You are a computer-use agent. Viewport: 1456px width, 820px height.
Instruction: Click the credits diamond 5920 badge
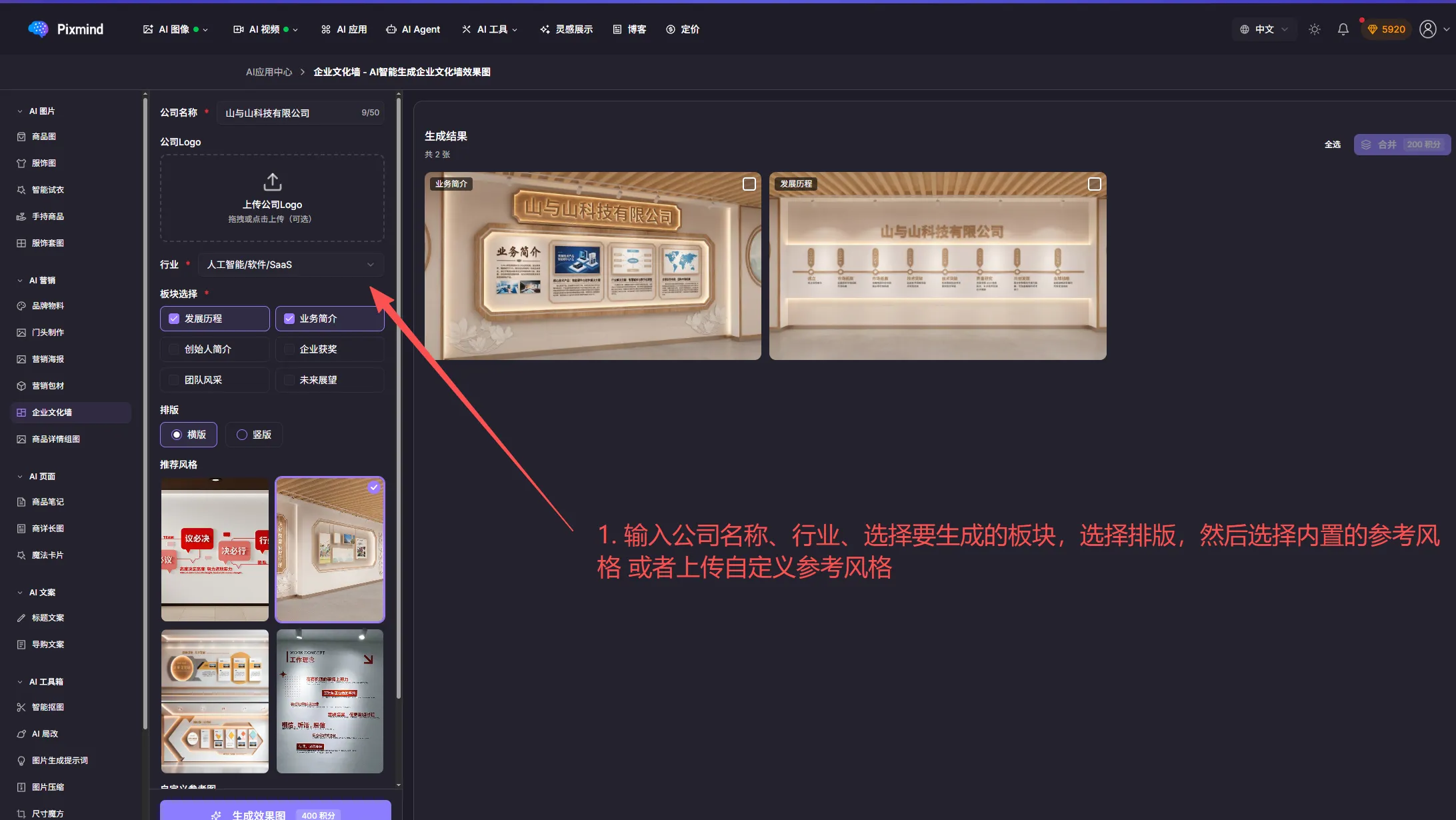(x=1386, y=29)
